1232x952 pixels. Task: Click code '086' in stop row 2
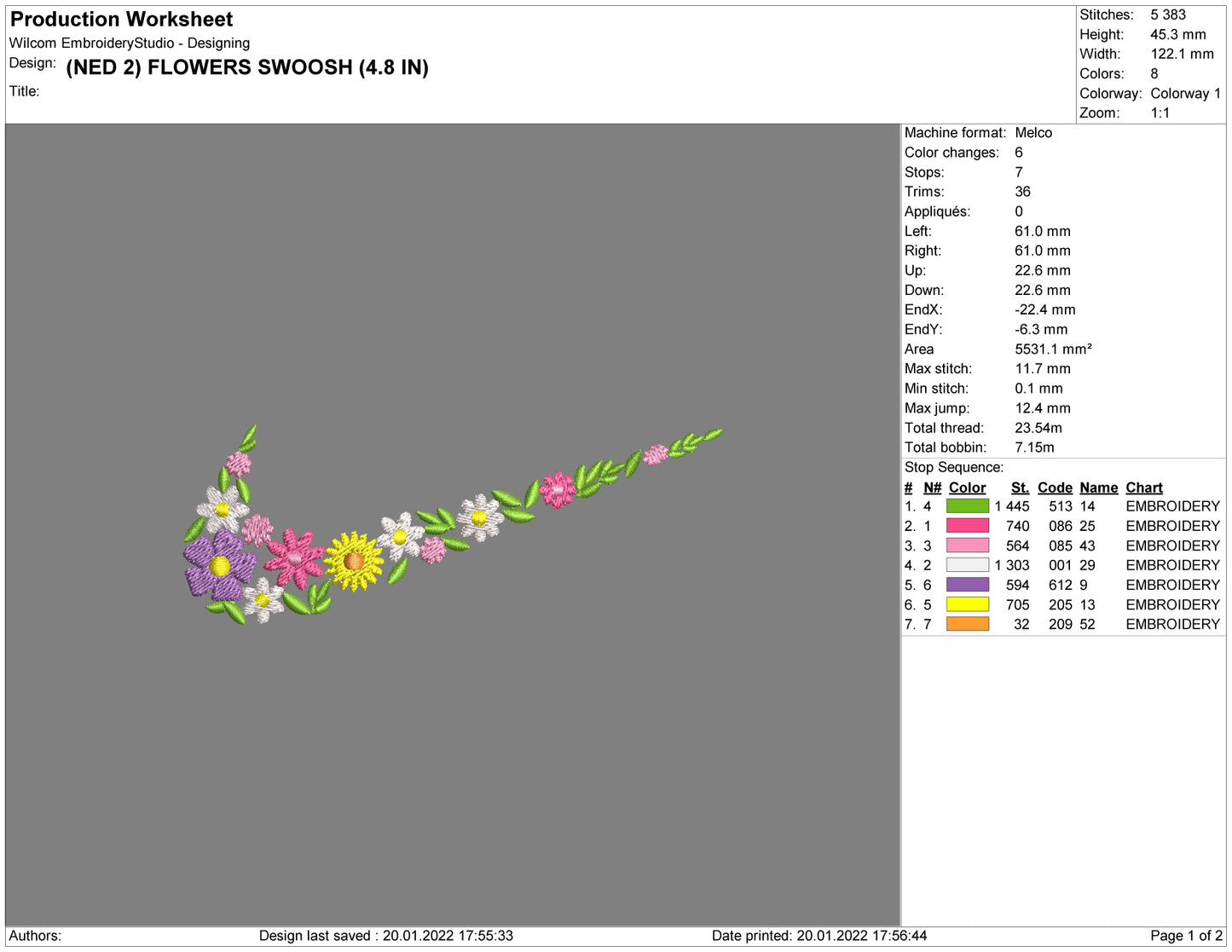[1061, 526]
